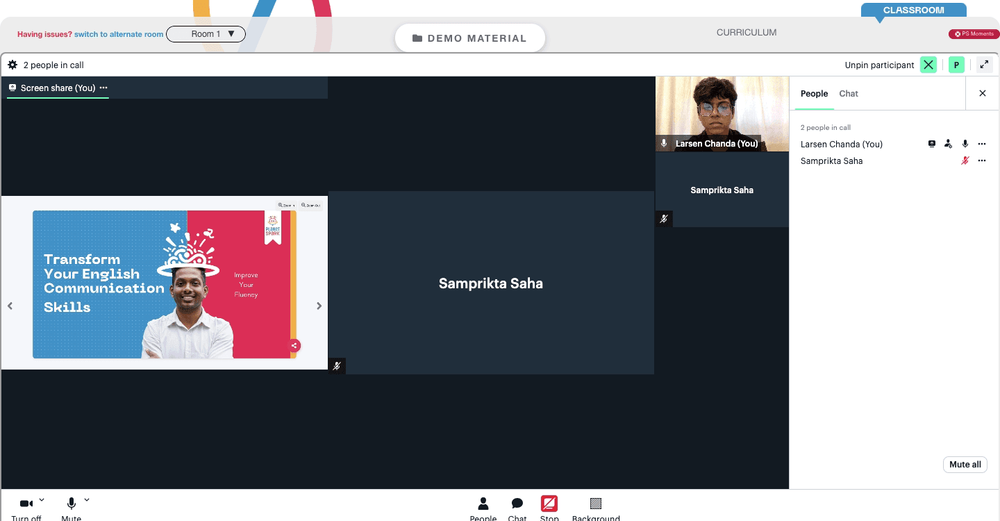Close the People side panel
This screenshot has width=1000, height=521.
point(982,93)
